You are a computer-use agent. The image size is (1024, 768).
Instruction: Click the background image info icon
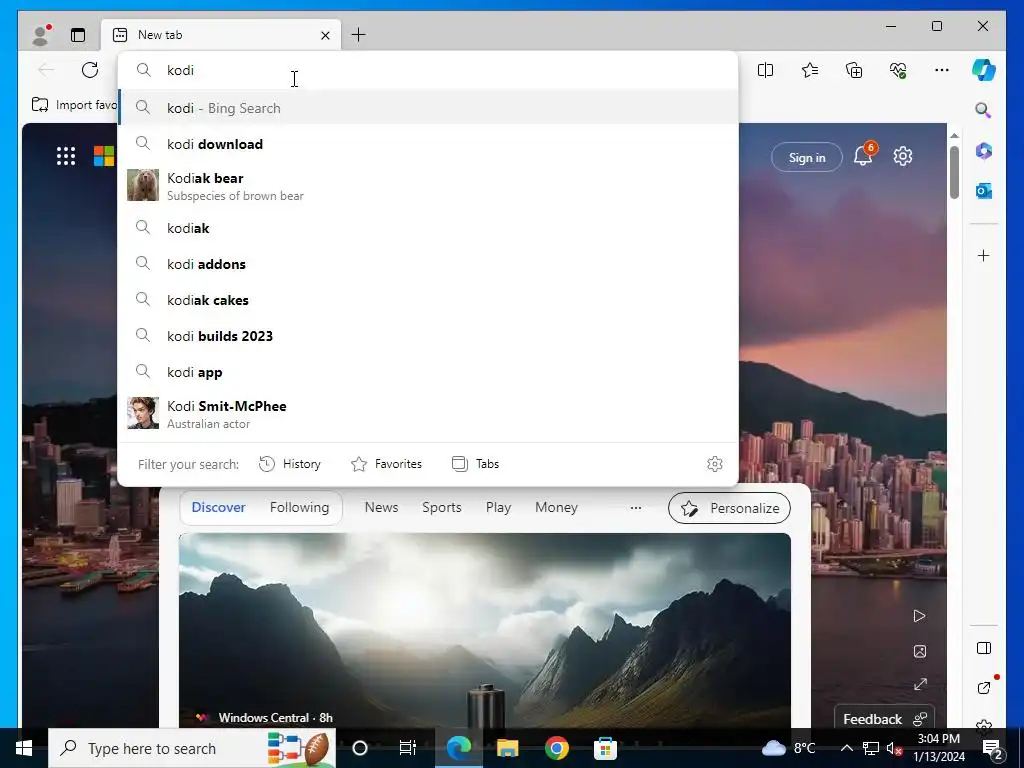920,651
